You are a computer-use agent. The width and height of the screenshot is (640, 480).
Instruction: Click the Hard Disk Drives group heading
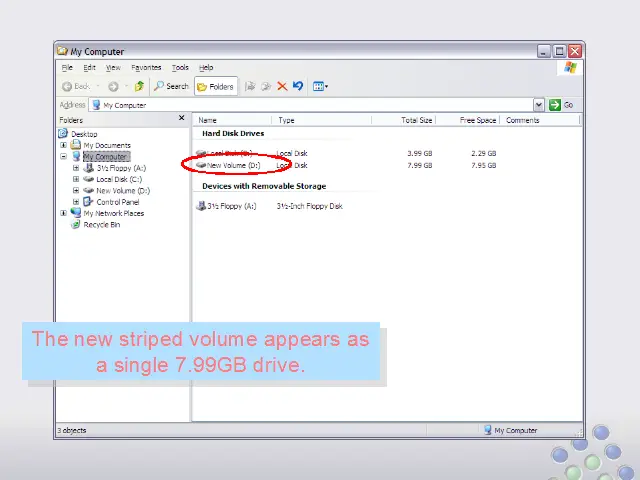tap(233, 133)
